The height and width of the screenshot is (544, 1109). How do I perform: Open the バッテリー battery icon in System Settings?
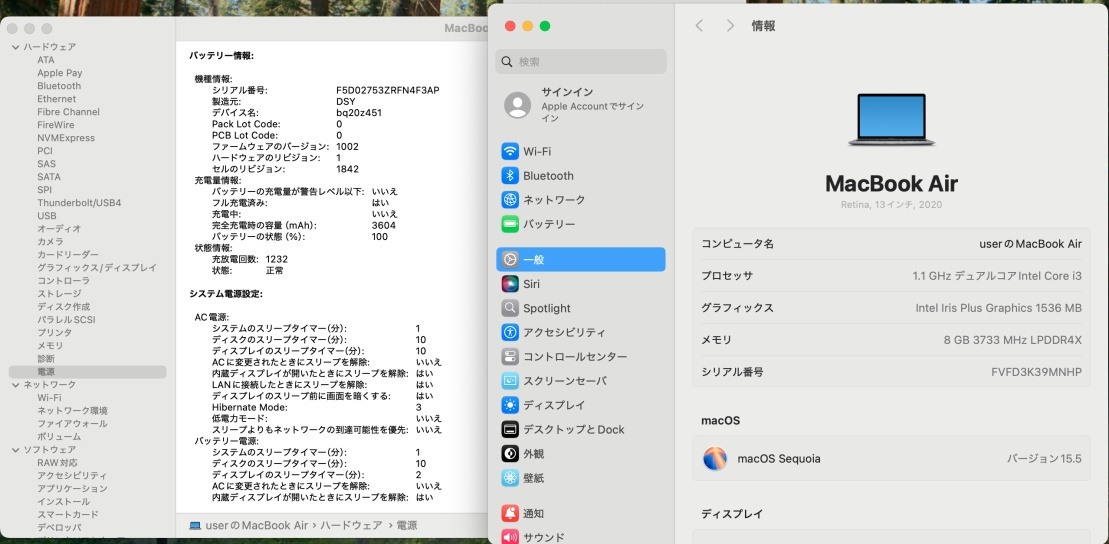[x=510, y=224]
